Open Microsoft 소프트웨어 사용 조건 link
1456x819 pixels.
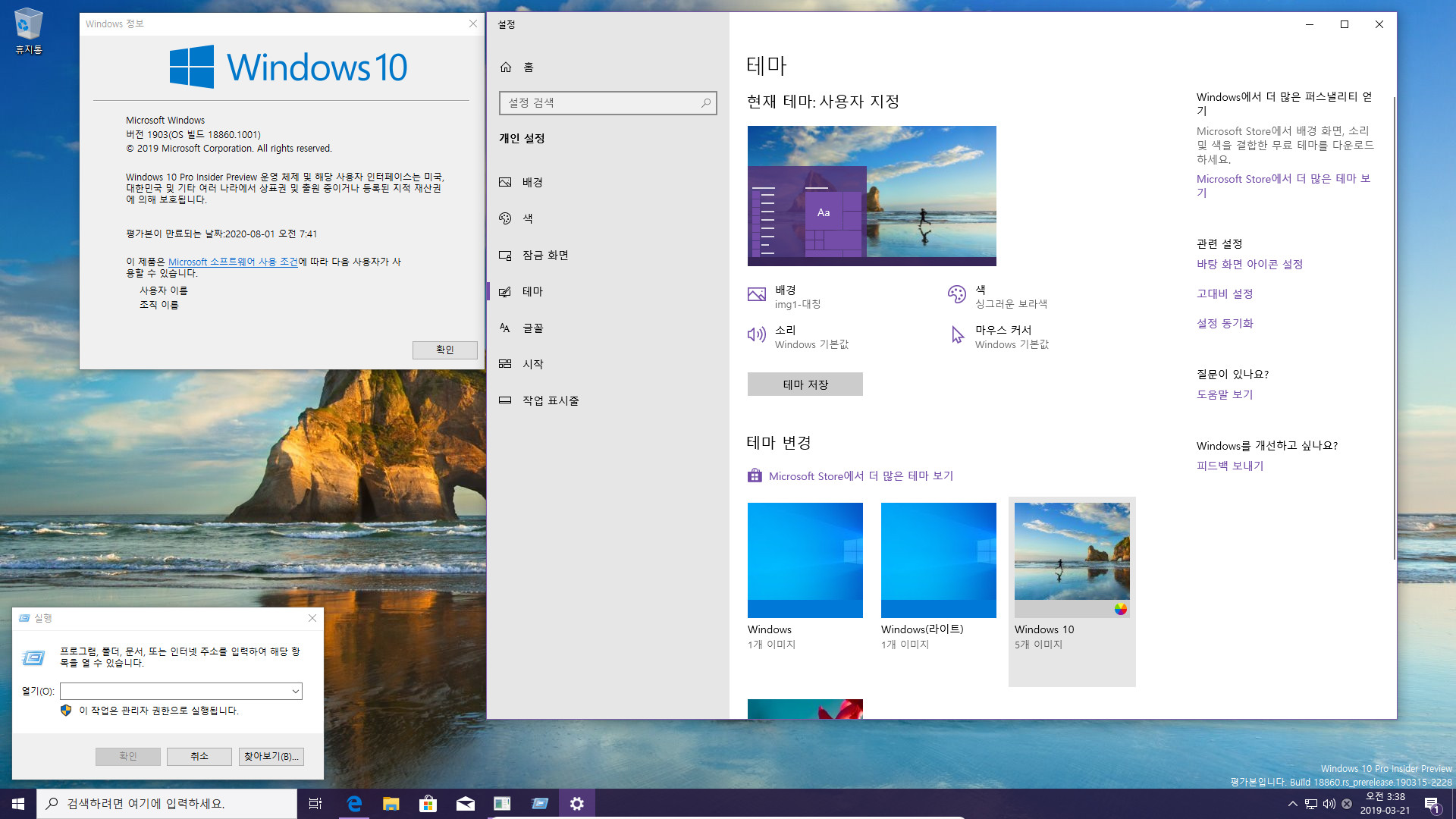point(233,262)
